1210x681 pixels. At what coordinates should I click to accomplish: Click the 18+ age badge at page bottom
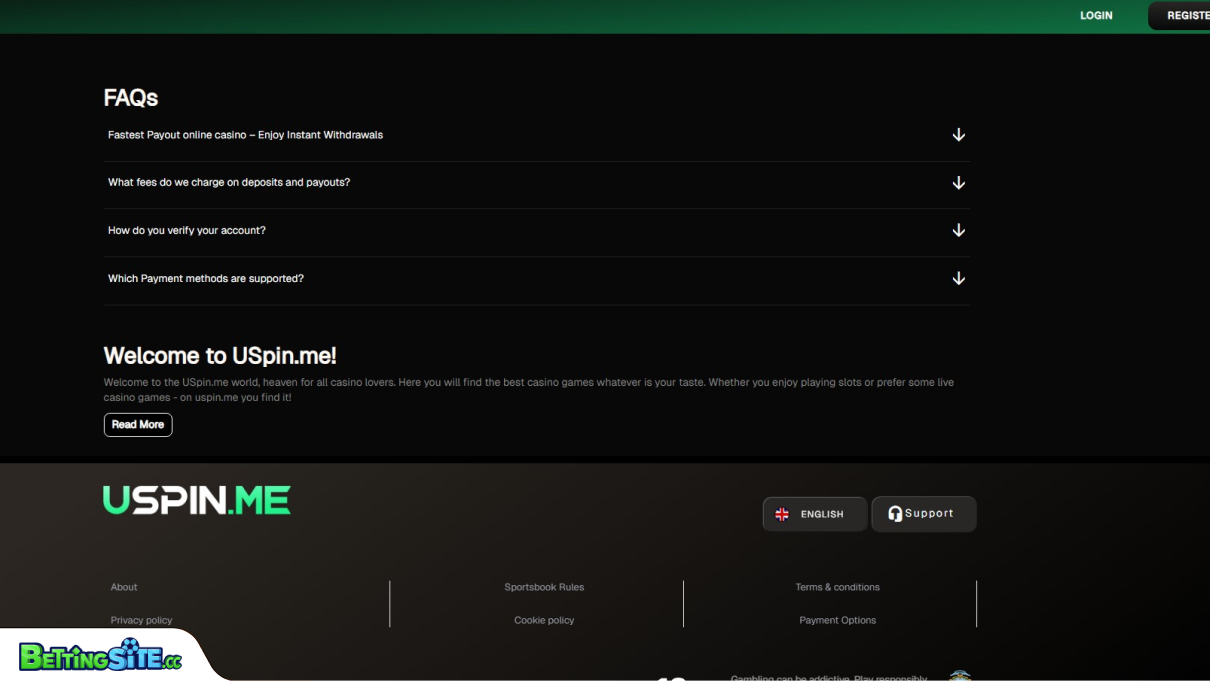pyautogui.click(x=672, y=678)
